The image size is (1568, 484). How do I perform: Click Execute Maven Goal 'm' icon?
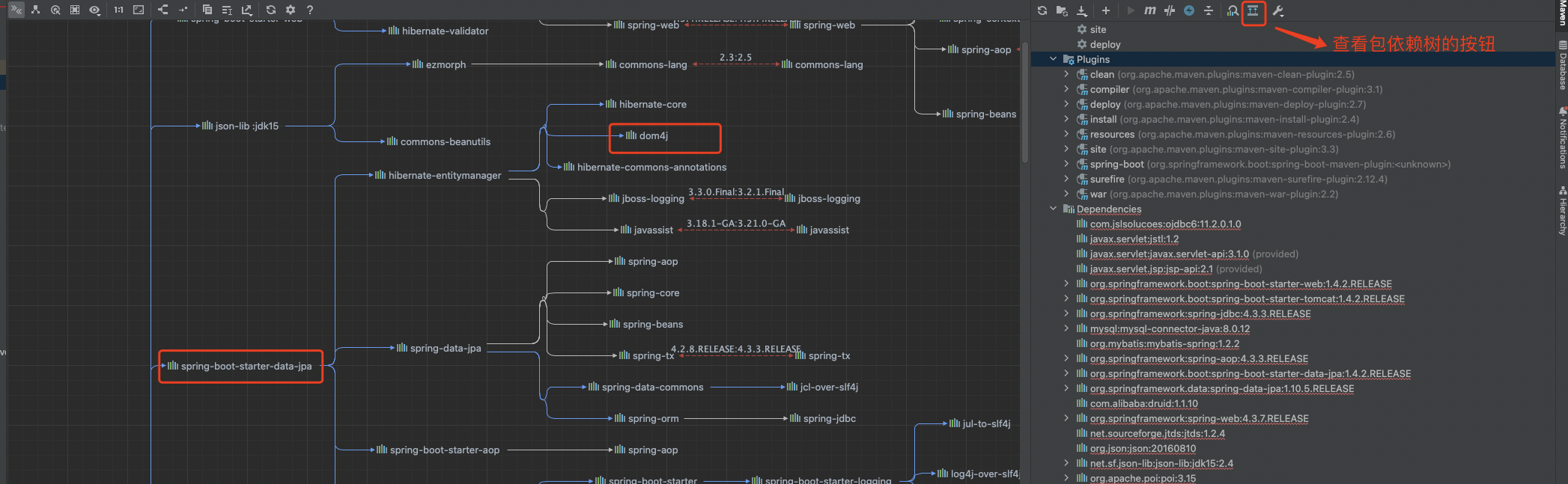pyautogui.click(x=1150, y=10)
